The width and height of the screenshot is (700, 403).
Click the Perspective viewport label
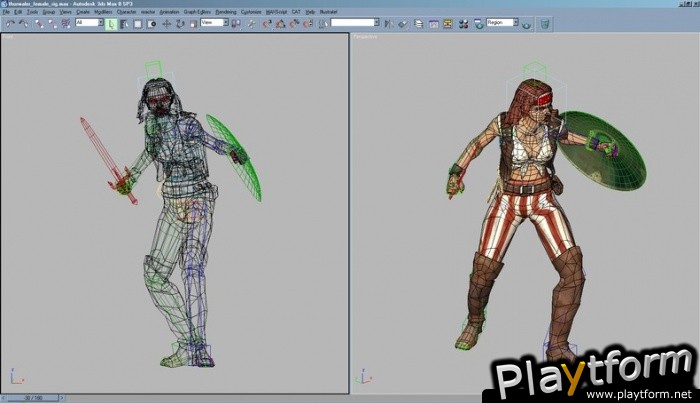point(364,37)
